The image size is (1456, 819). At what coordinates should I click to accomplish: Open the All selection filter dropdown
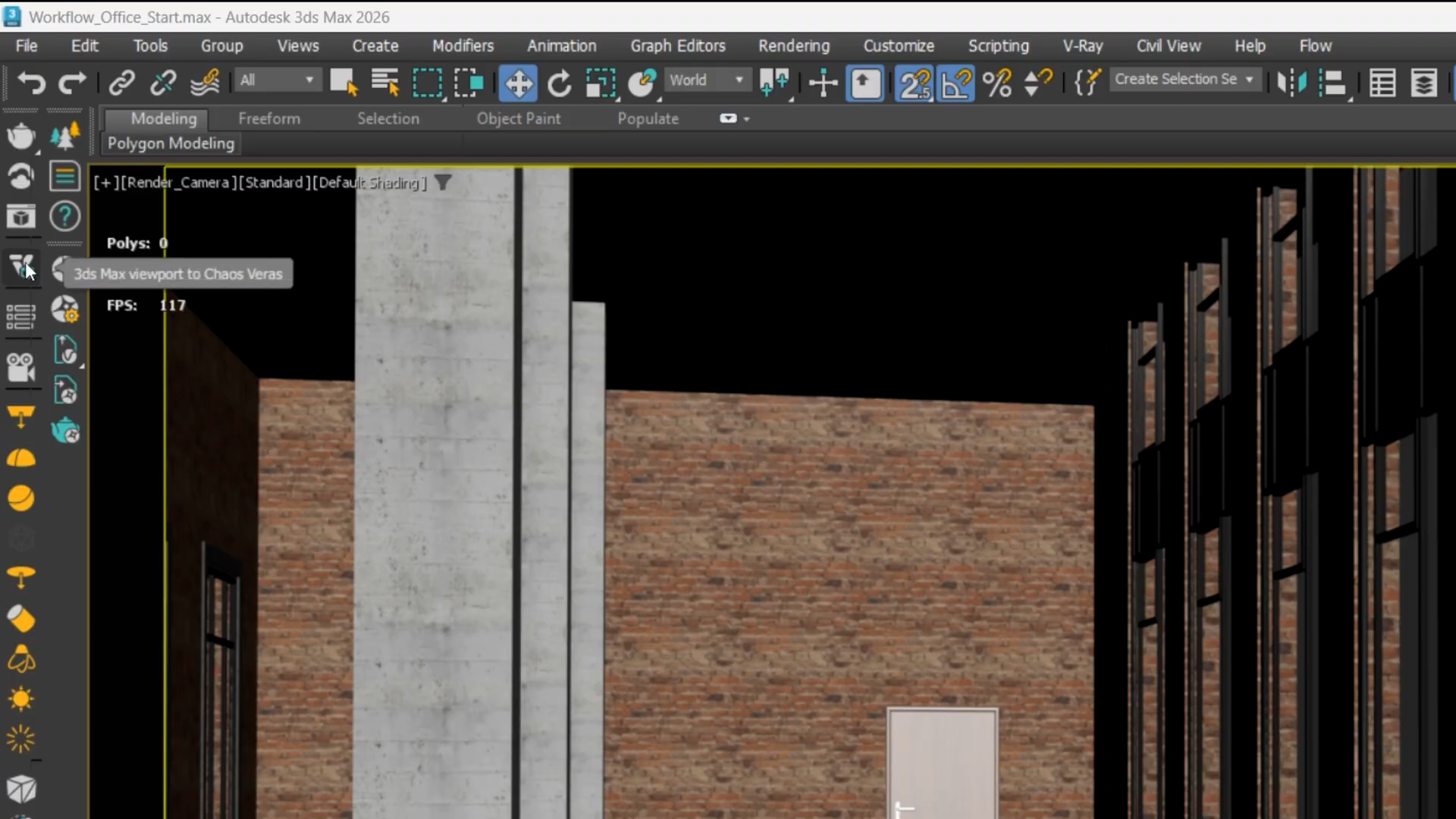click(x=278, y=80)
